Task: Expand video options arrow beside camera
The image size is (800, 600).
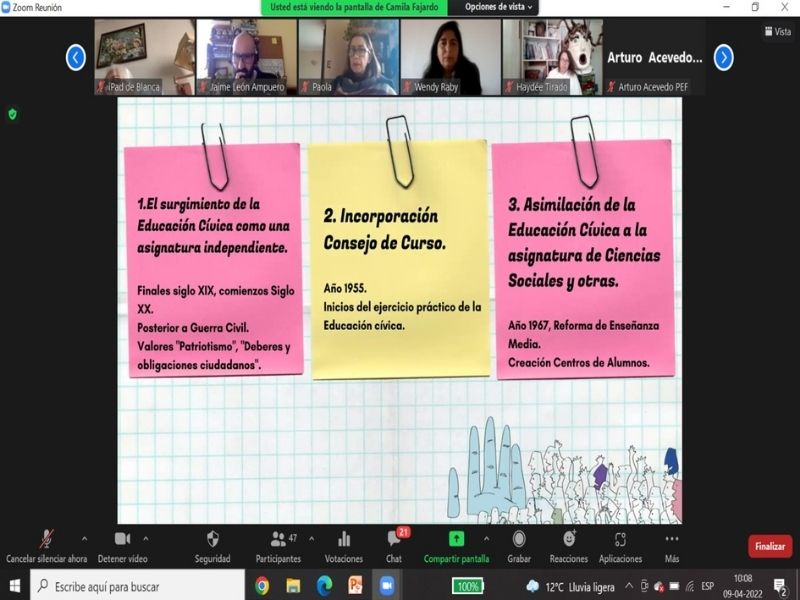Action: (145, 539)
